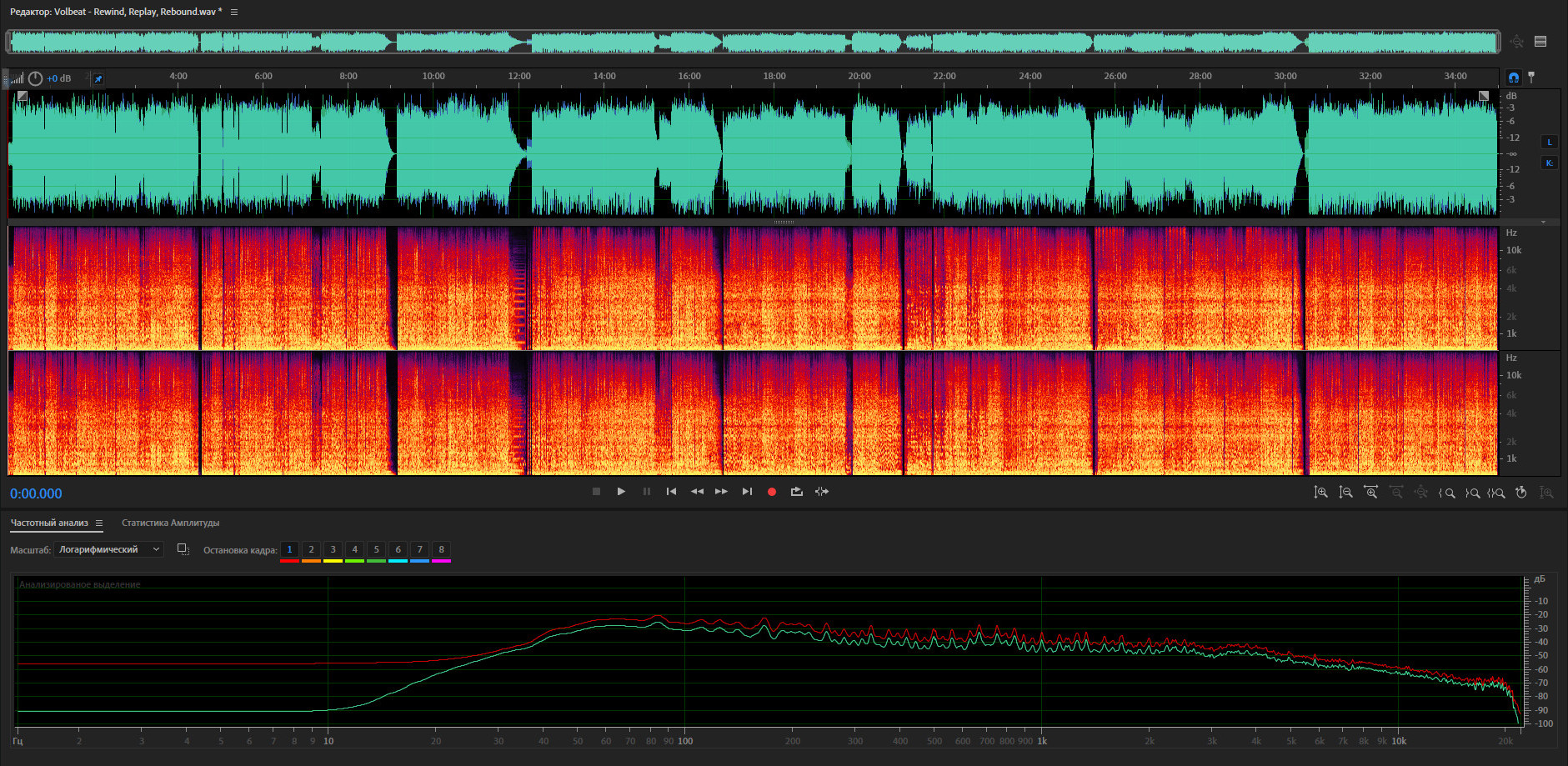
Task: Click the 20:00 mark on time ruler
Action: pos(859,76)
